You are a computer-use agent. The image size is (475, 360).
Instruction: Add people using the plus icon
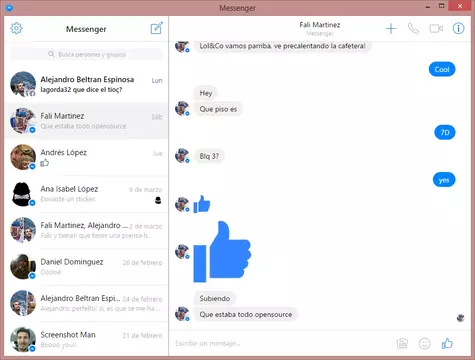pyautogui.click(x=391, y=29)
